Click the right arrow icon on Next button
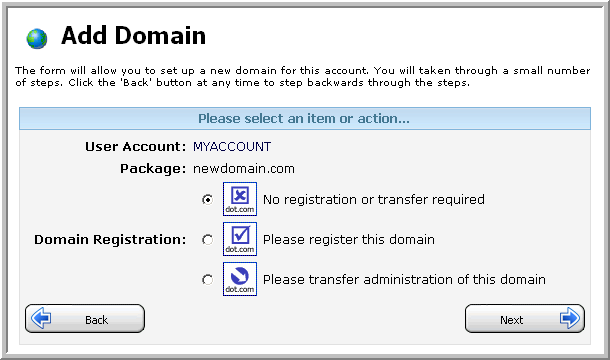Viewport: 610px width, 360px height. click(x=570, y=318)
